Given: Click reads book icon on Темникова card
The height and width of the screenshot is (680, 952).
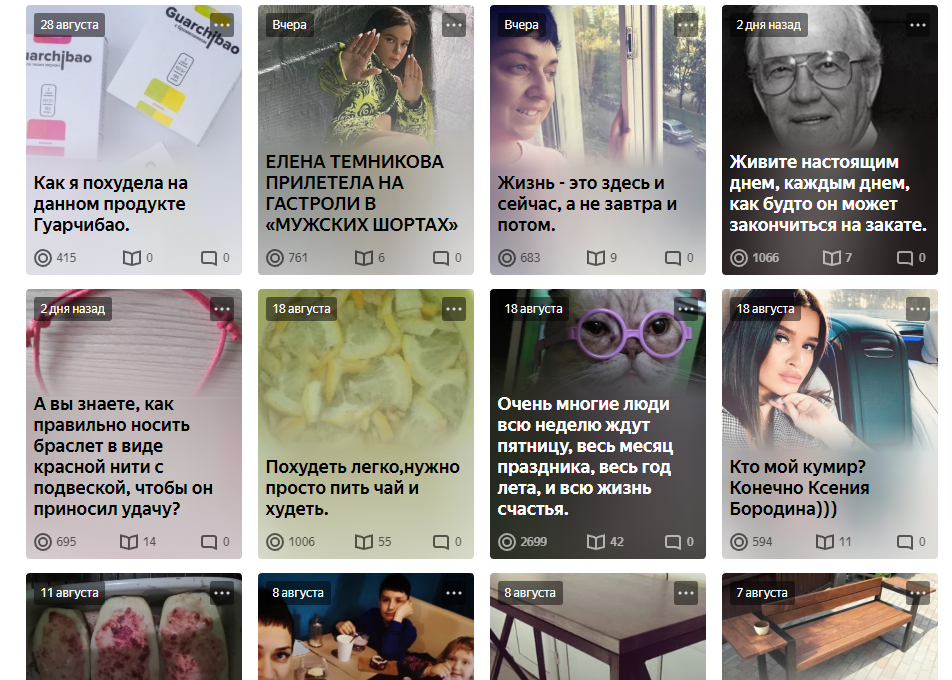Looking at the screenshot, I should [364, 258].
